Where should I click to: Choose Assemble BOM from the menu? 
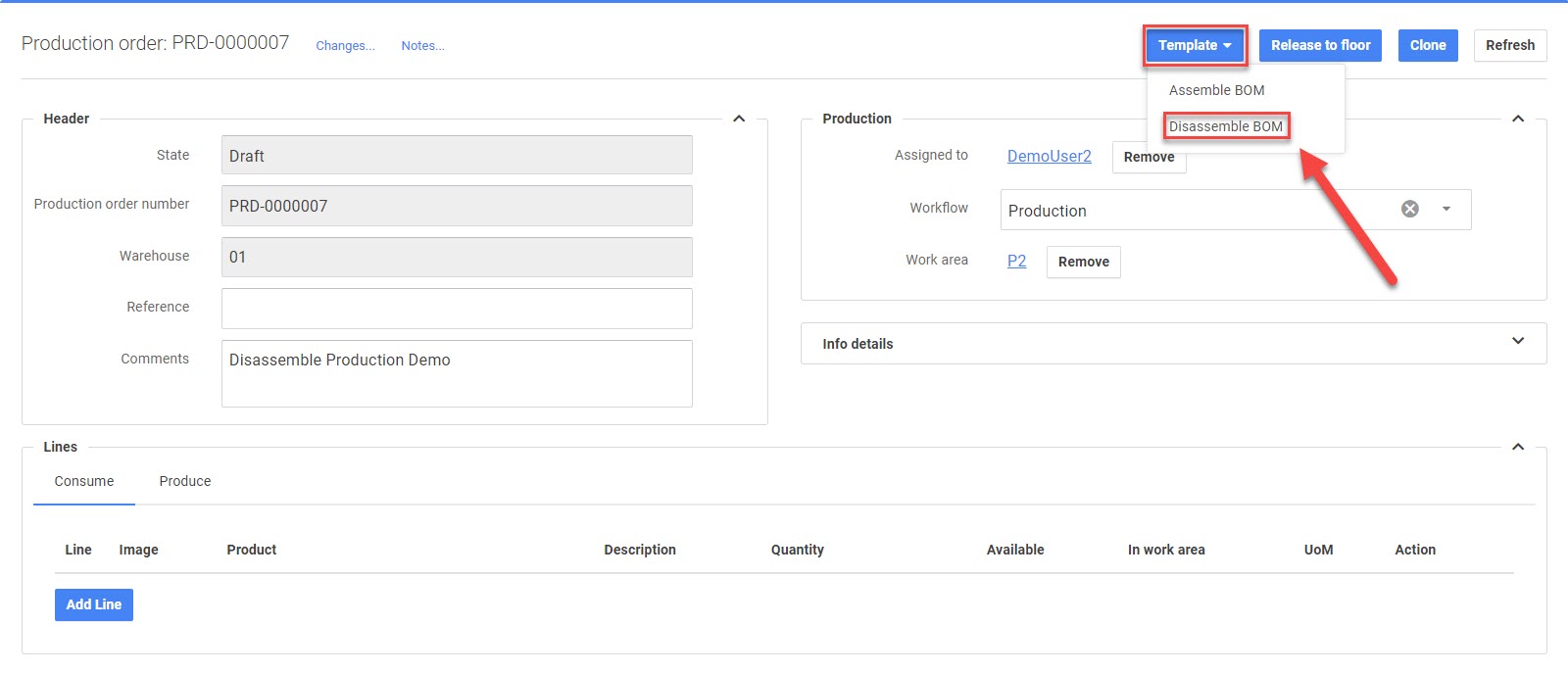pos(1216,90)
